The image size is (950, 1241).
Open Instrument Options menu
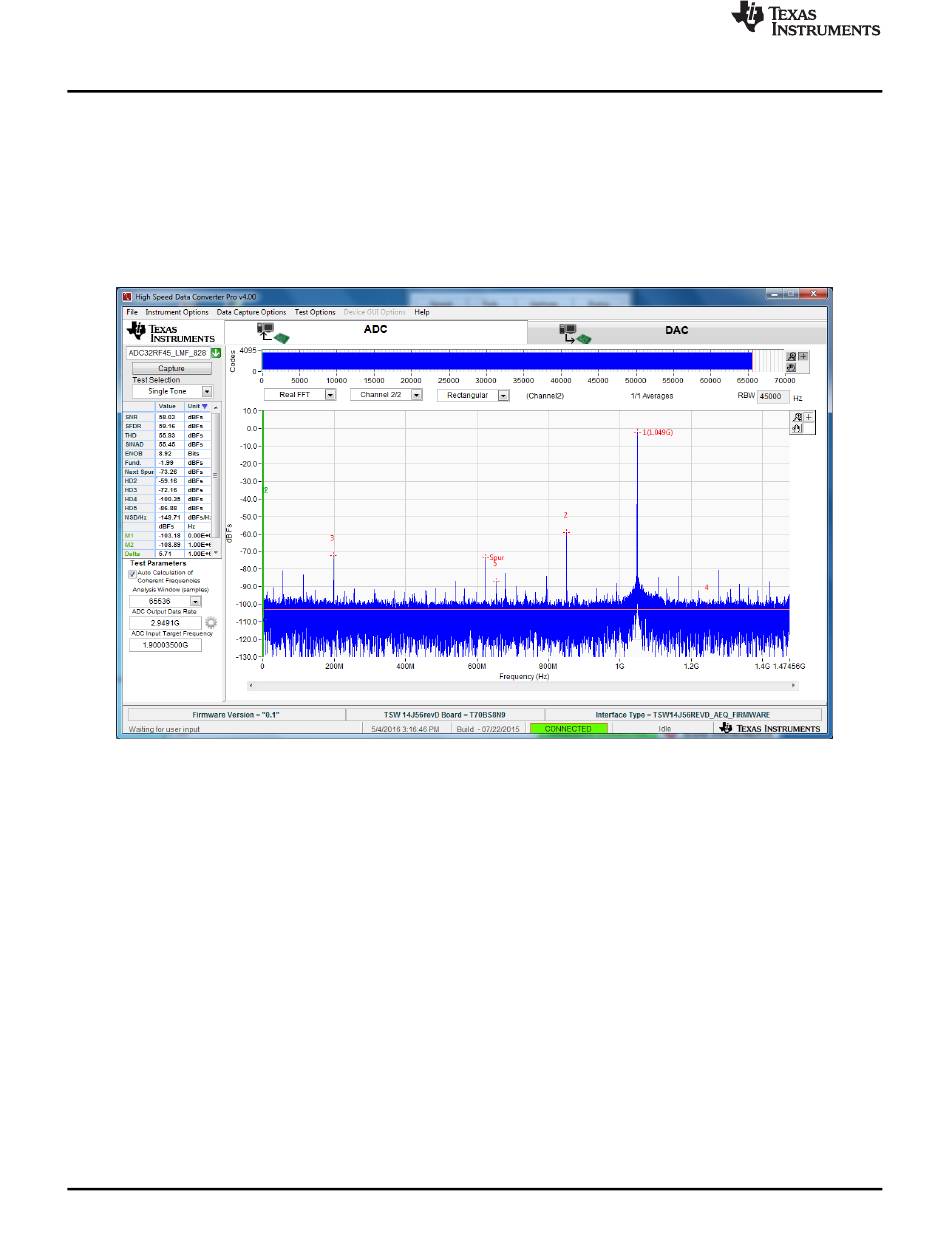pos(177,312)
